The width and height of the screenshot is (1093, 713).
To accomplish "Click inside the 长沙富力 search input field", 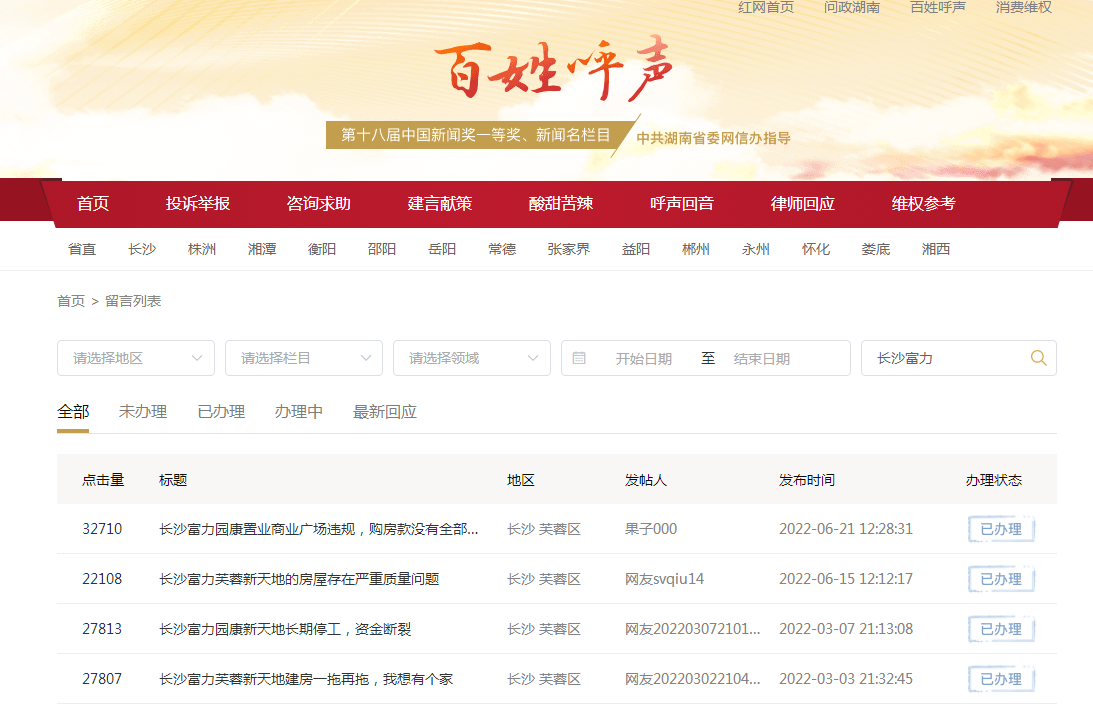I will [940, 357].
